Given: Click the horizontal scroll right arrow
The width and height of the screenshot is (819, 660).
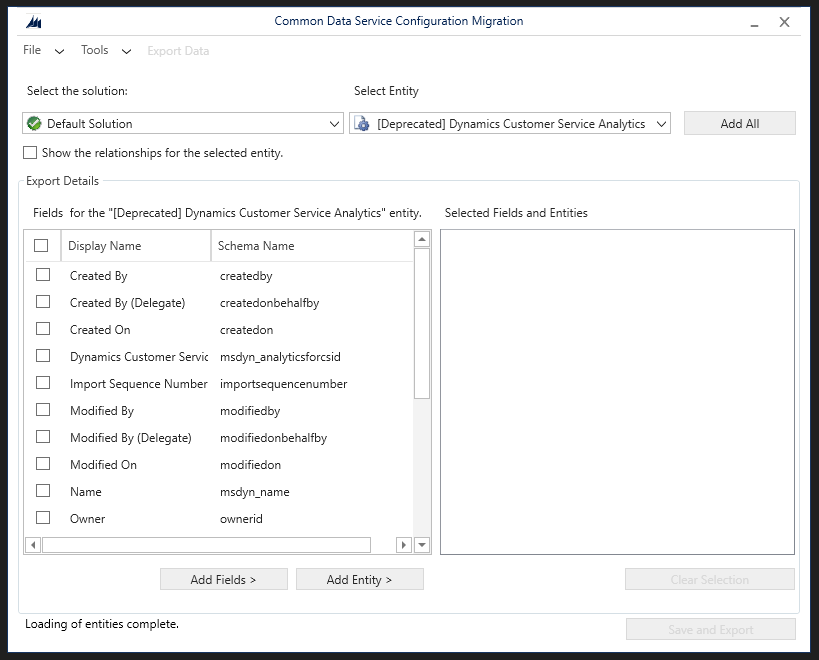Looking at the screenshot, I should [x=404, y=545].
